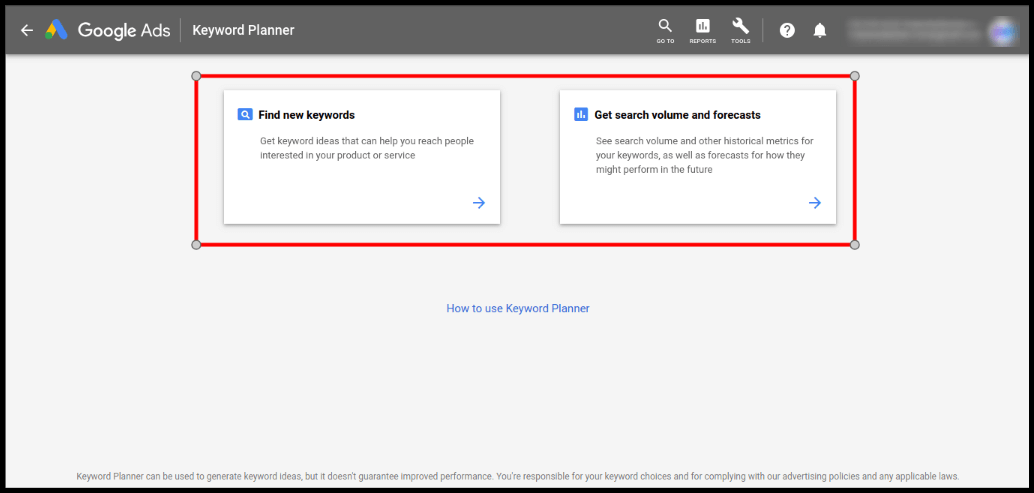The width and height of the screenshot is (1034, 493).
Task: Open the How to use Keyword Planner link
Action: coord(518,308)
